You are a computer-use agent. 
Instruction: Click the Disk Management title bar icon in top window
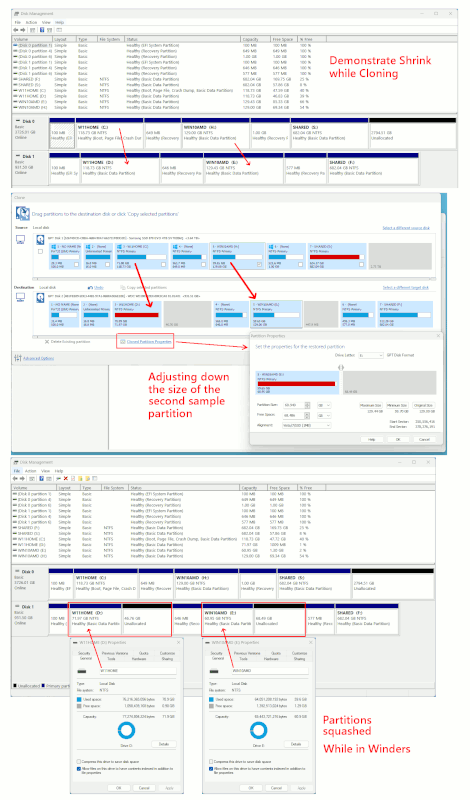click(x=17, y=13)
